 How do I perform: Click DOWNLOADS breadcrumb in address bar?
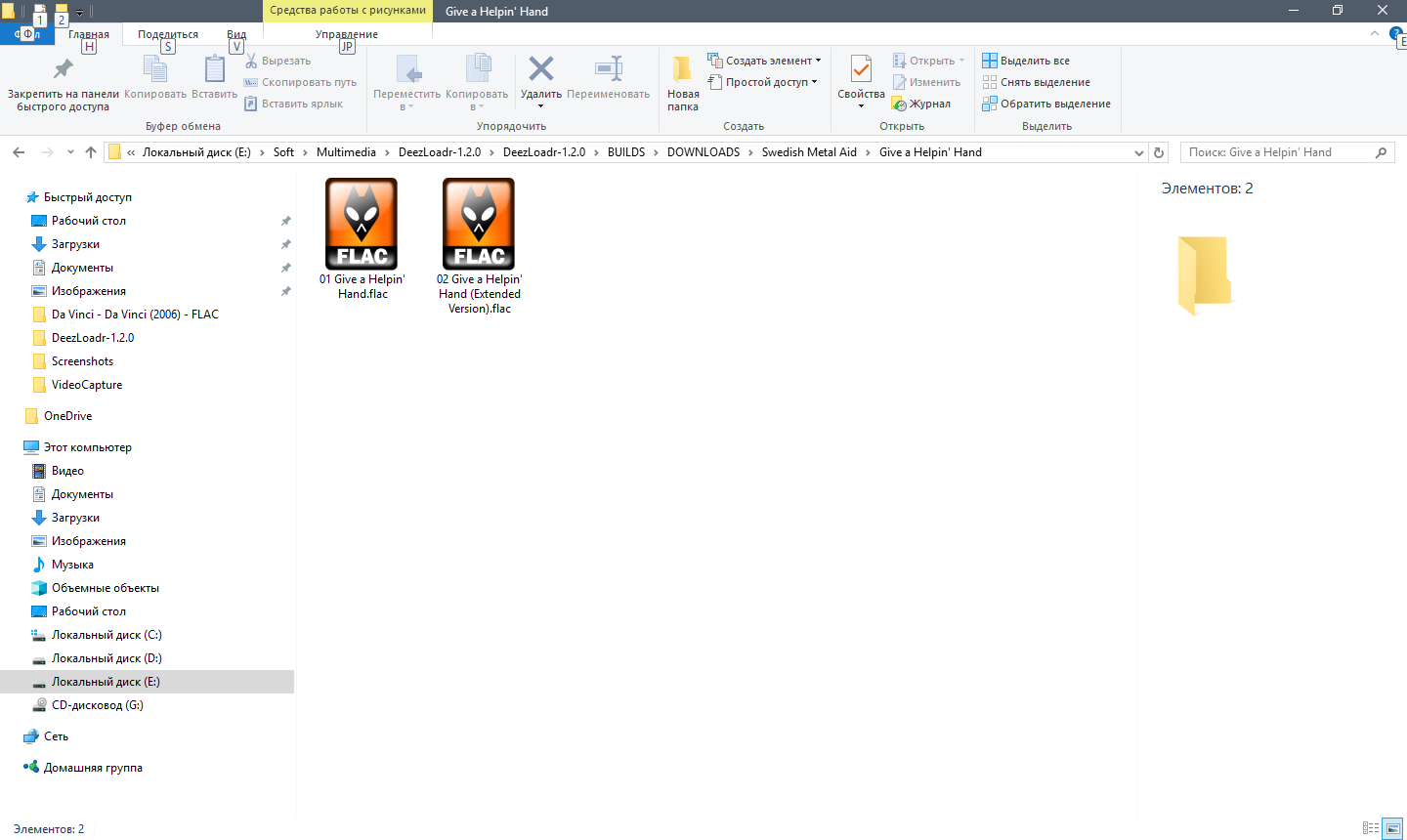703,152
